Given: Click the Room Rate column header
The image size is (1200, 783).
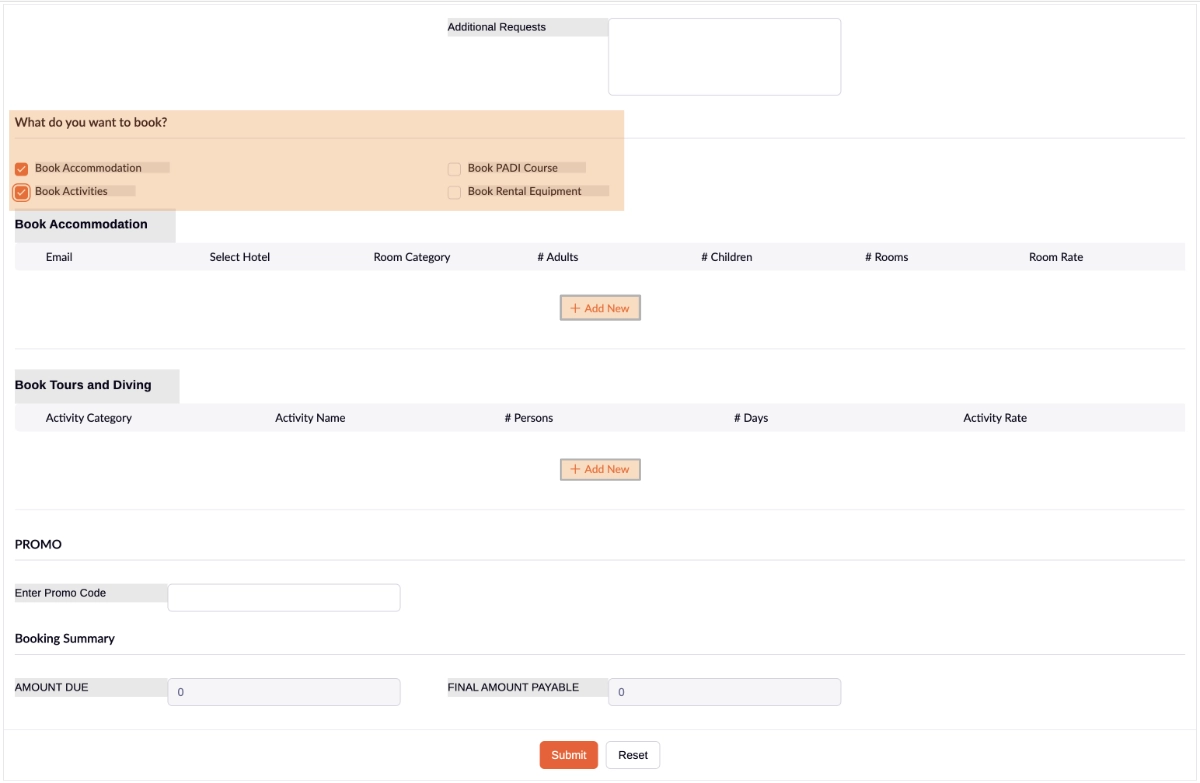Looking at the screenshot, I should click(x=1056, y=257).
